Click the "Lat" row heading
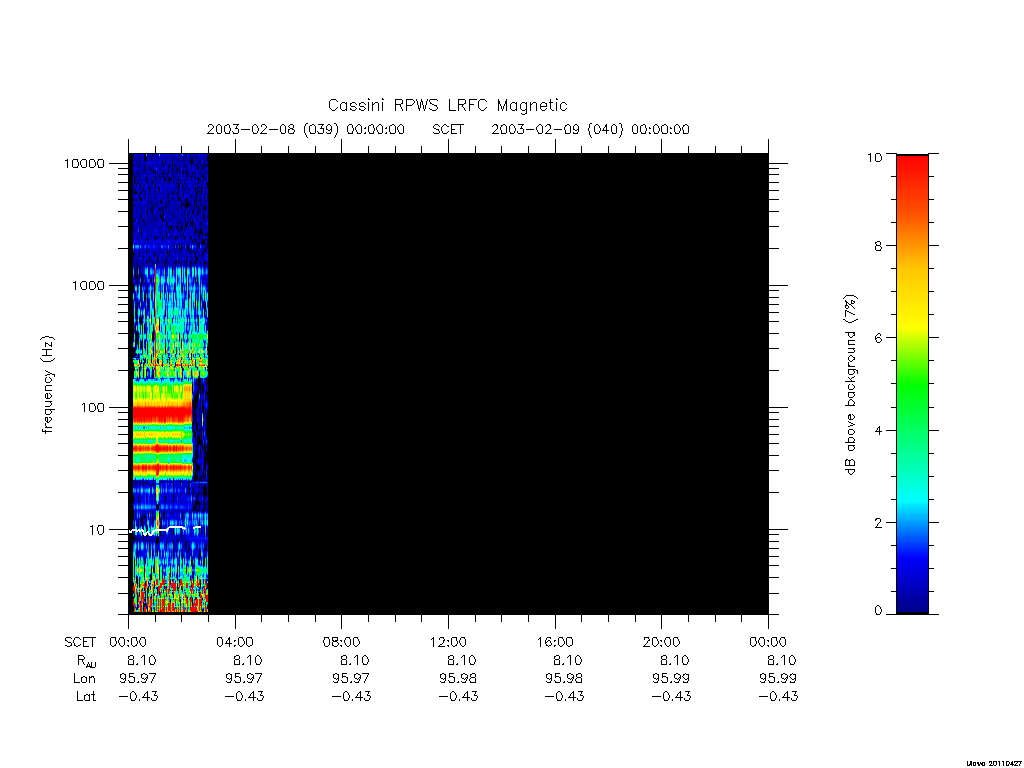The height and width of the screenshot is (768, 1024). tap(86, 697)
